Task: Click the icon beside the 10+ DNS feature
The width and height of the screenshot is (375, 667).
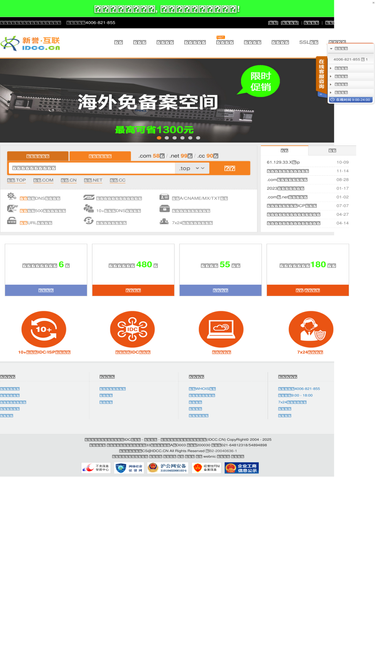Action: coord(88,208)
